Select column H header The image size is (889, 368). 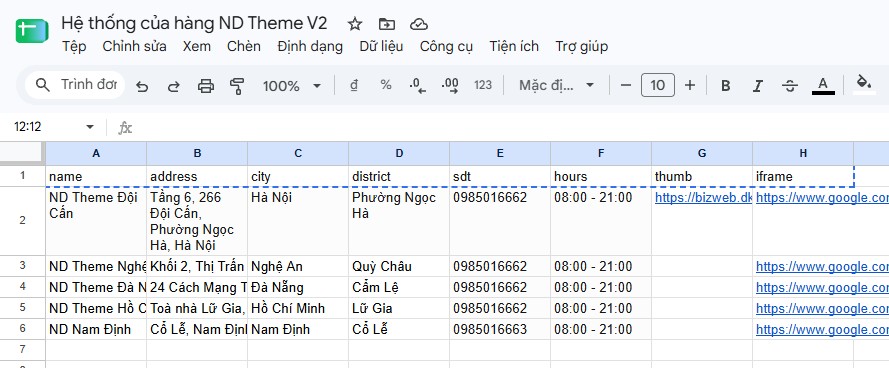[803, 154]
